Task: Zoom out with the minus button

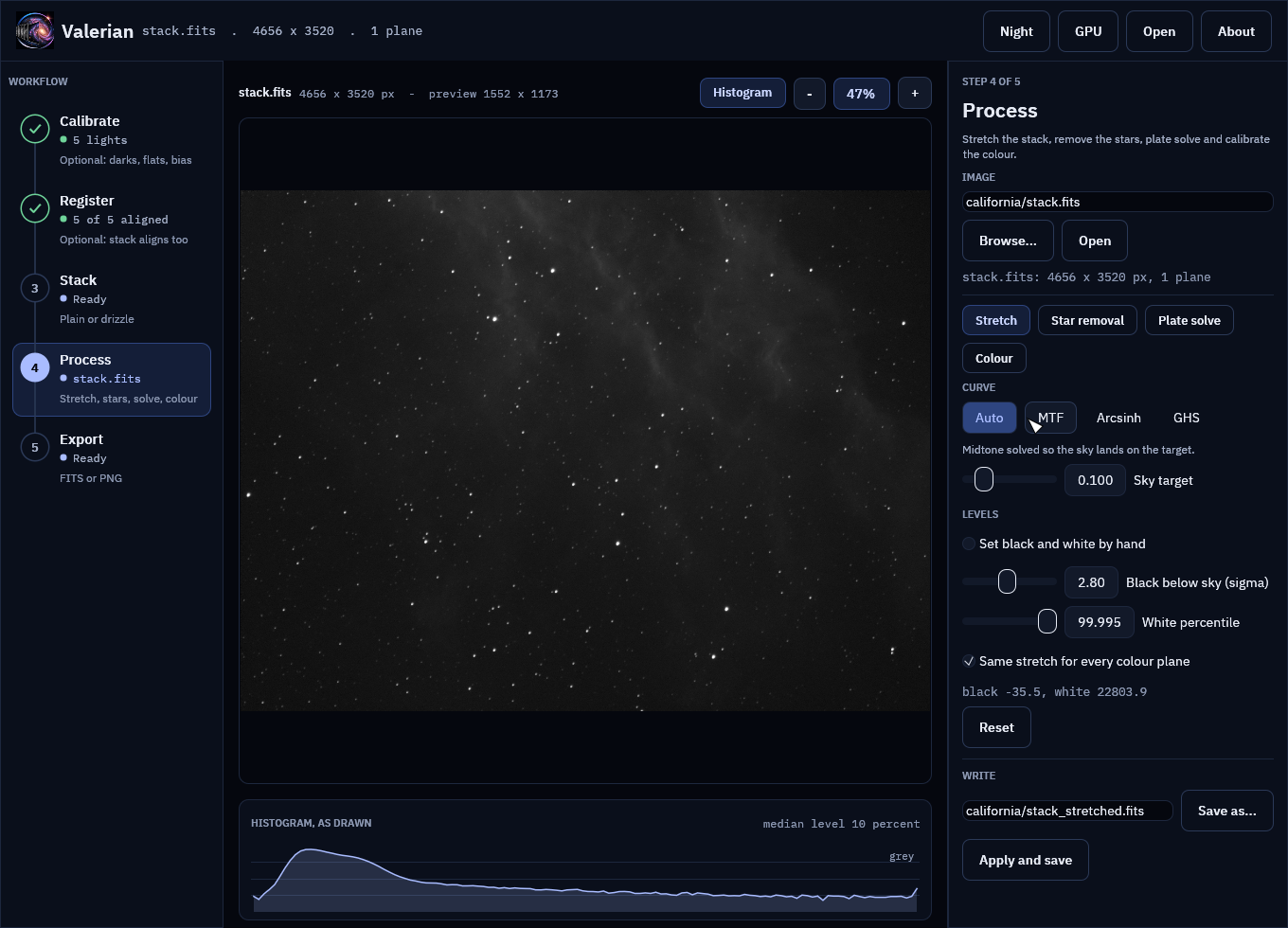Action: [x=810, y=94]
